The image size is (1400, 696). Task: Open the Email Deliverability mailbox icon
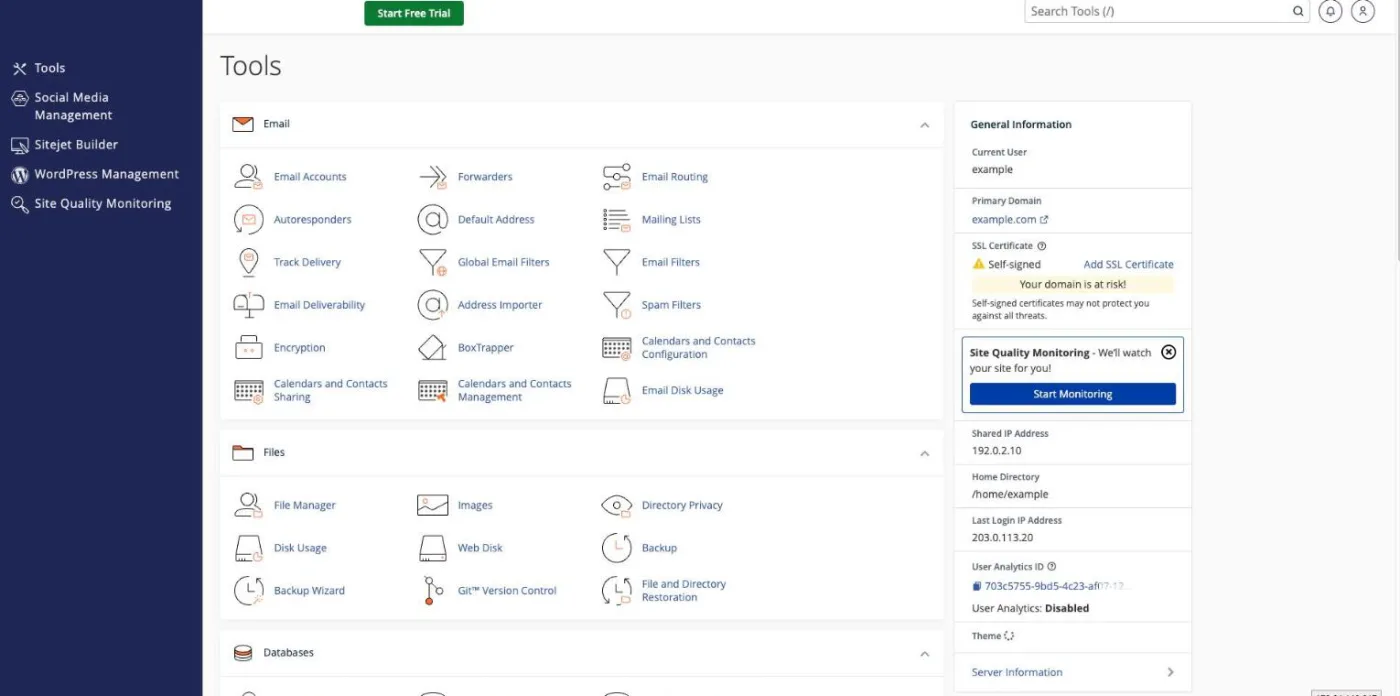[x=248, y=305]
